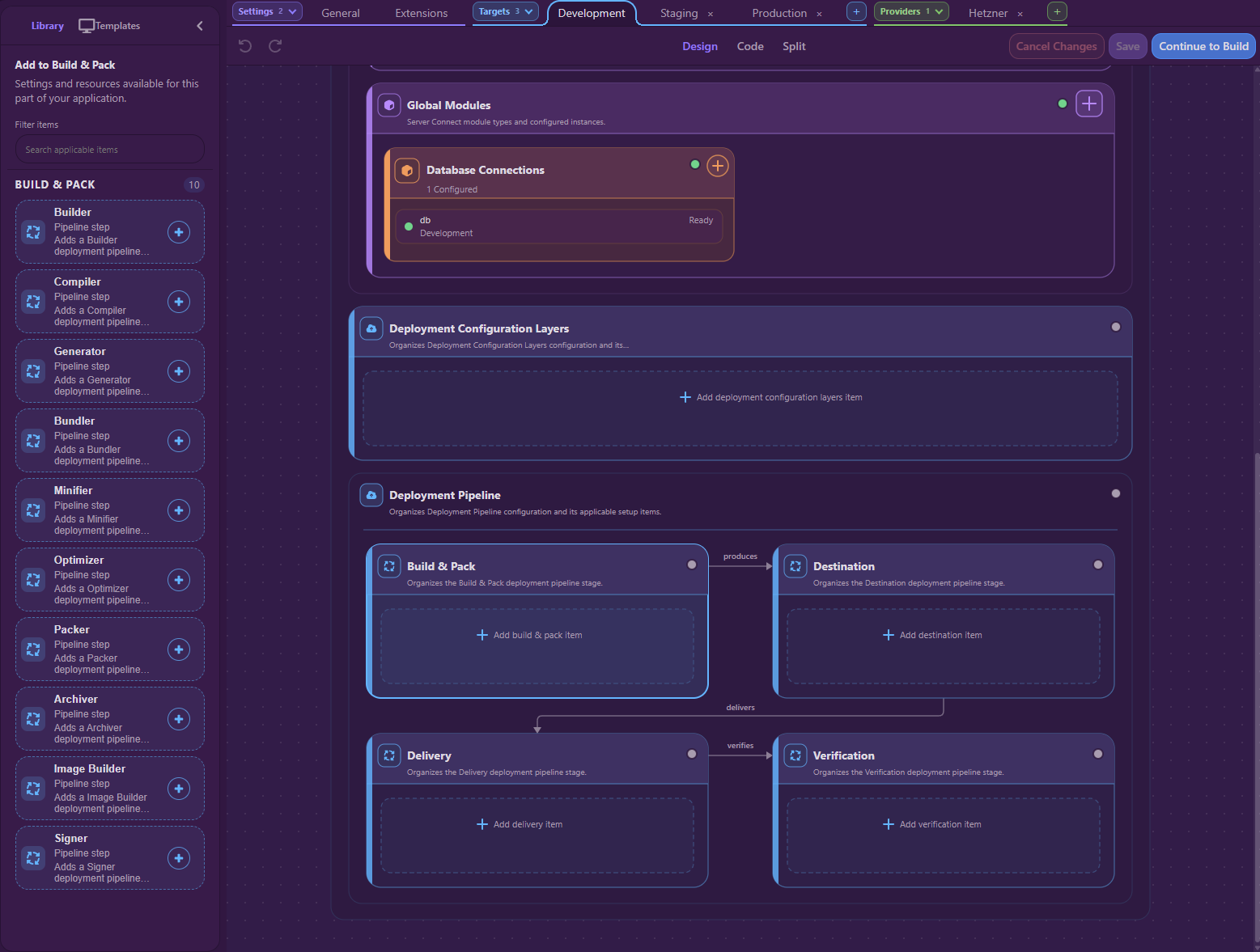
Task: Open the Targets dropdown
Action: (x=506, y=11)
